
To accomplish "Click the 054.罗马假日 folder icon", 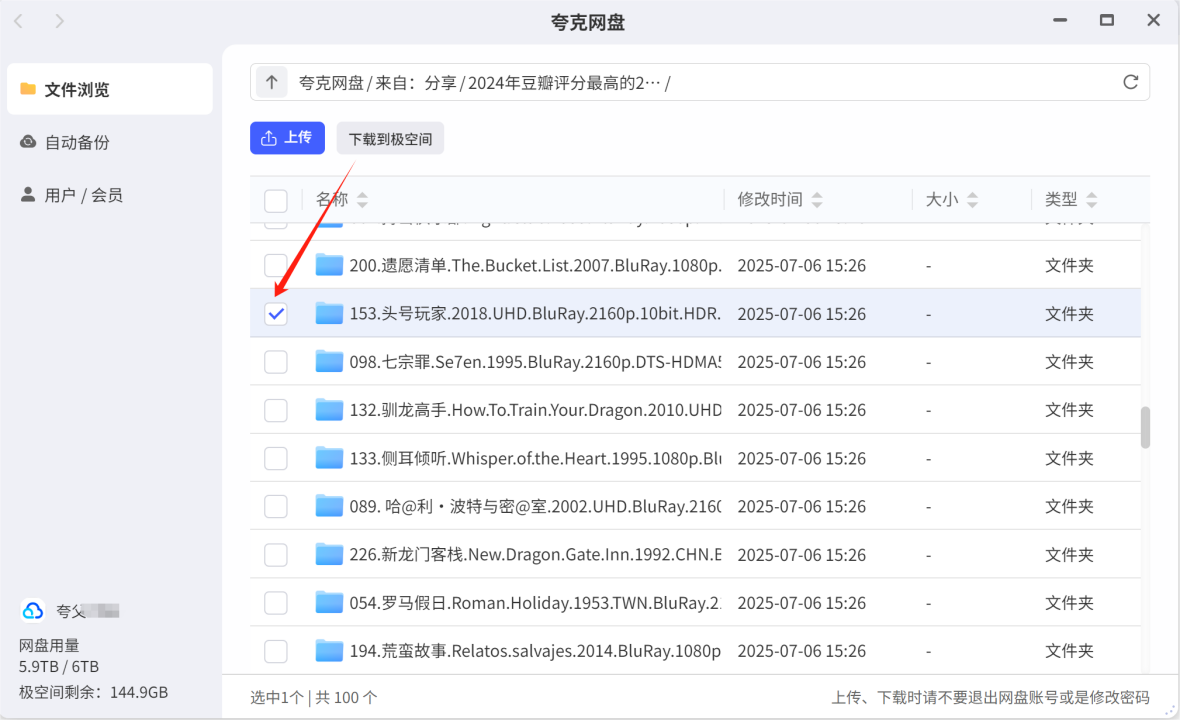I will click(x=329, y=602).
